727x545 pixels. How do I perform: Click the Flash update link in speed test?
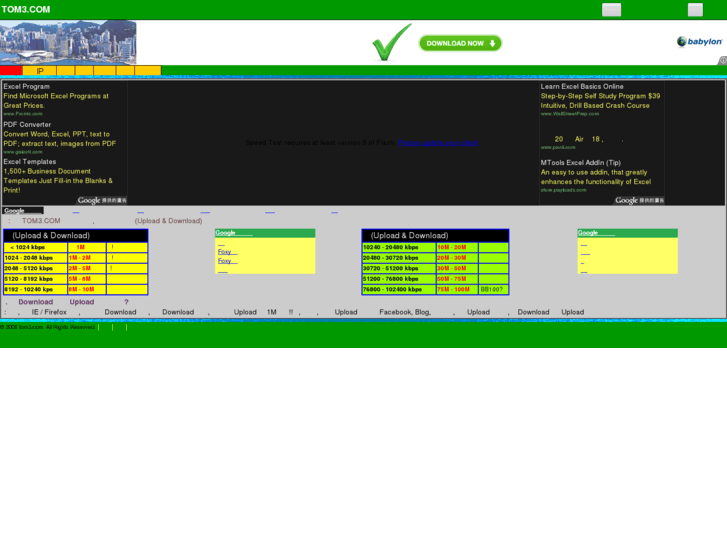pos(438,142)
